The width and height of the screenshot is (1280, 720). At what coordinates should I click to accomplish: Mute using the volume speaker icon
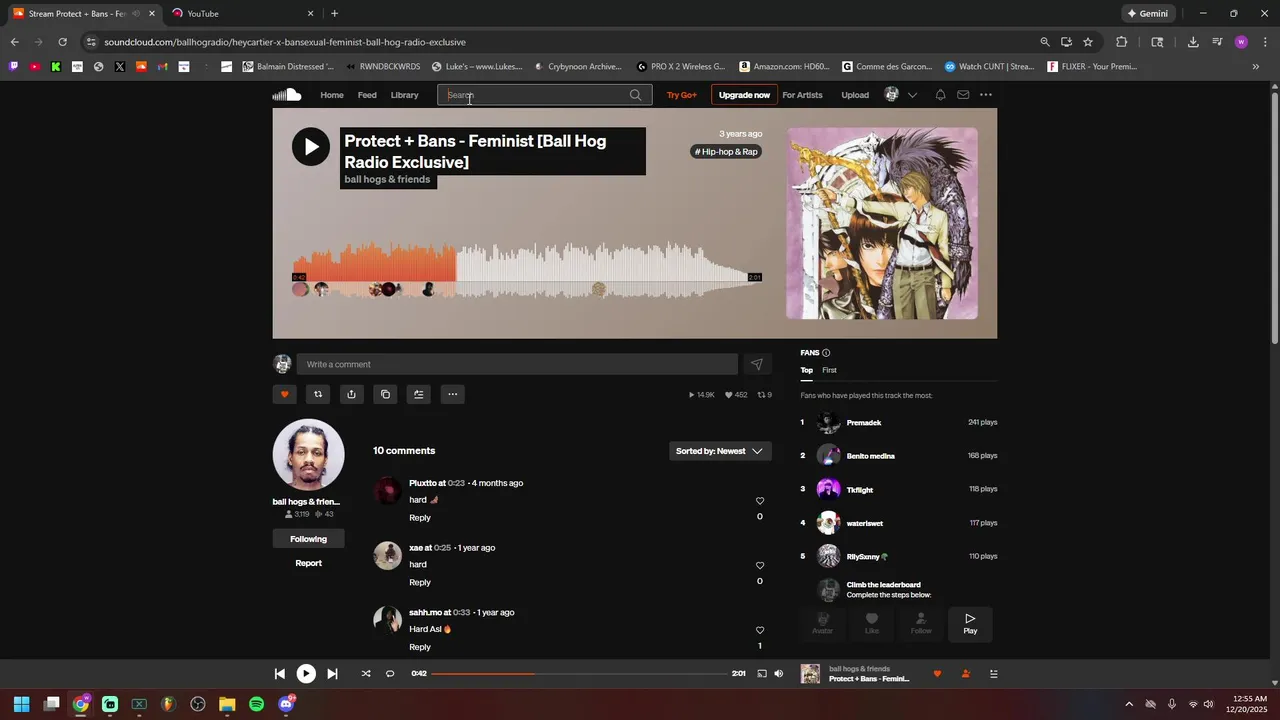tap(779, 674)
